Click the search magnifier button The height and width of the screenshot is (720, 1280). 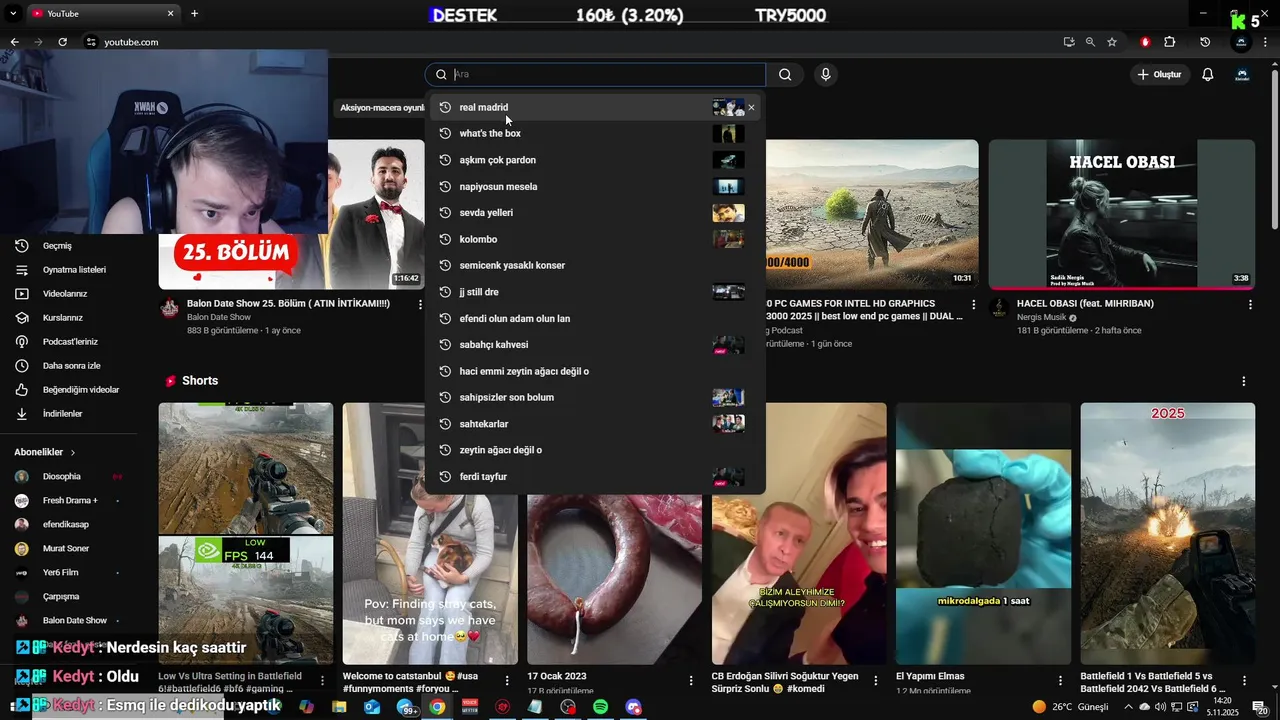coord(785,74)
